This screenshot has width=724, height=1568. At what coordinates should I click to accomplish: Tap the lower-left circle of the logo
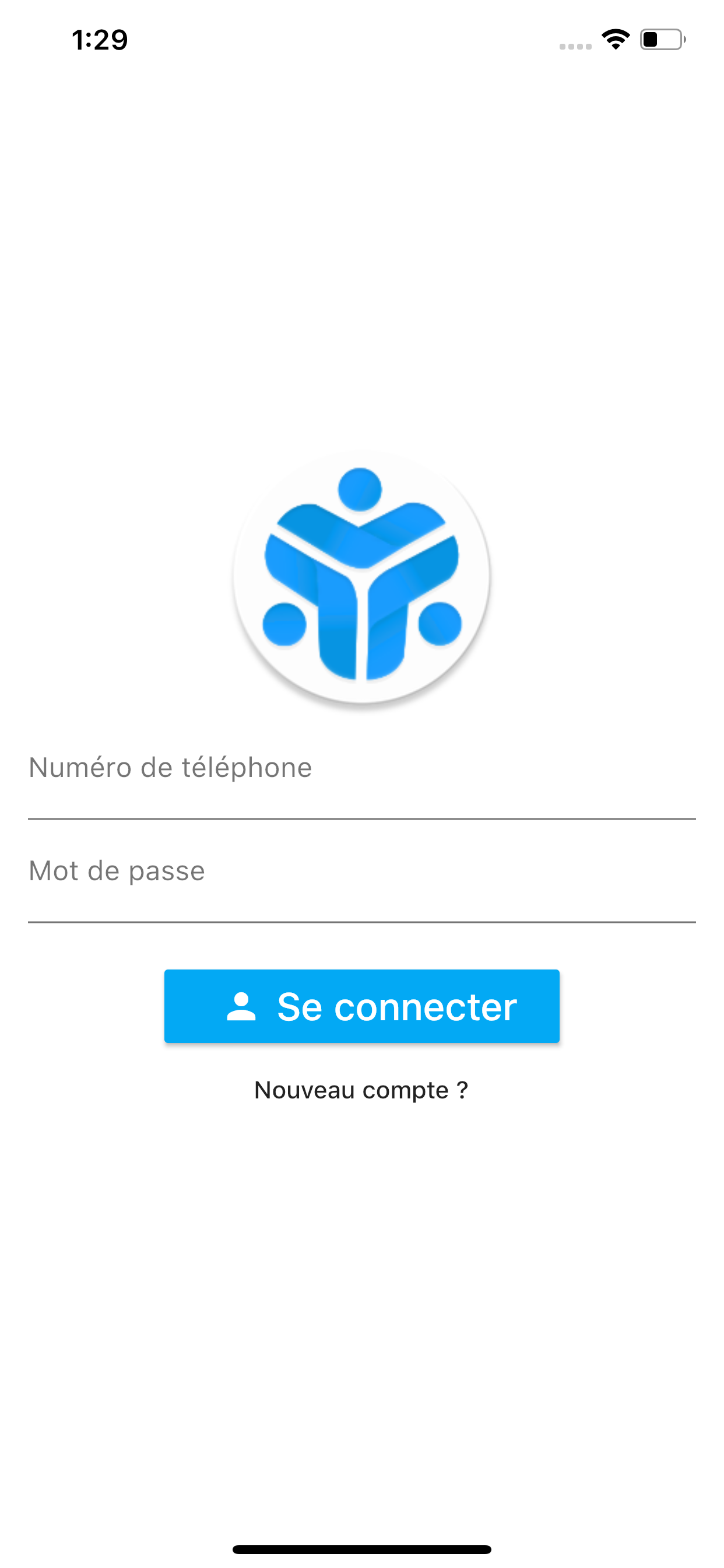coord(284,624)
